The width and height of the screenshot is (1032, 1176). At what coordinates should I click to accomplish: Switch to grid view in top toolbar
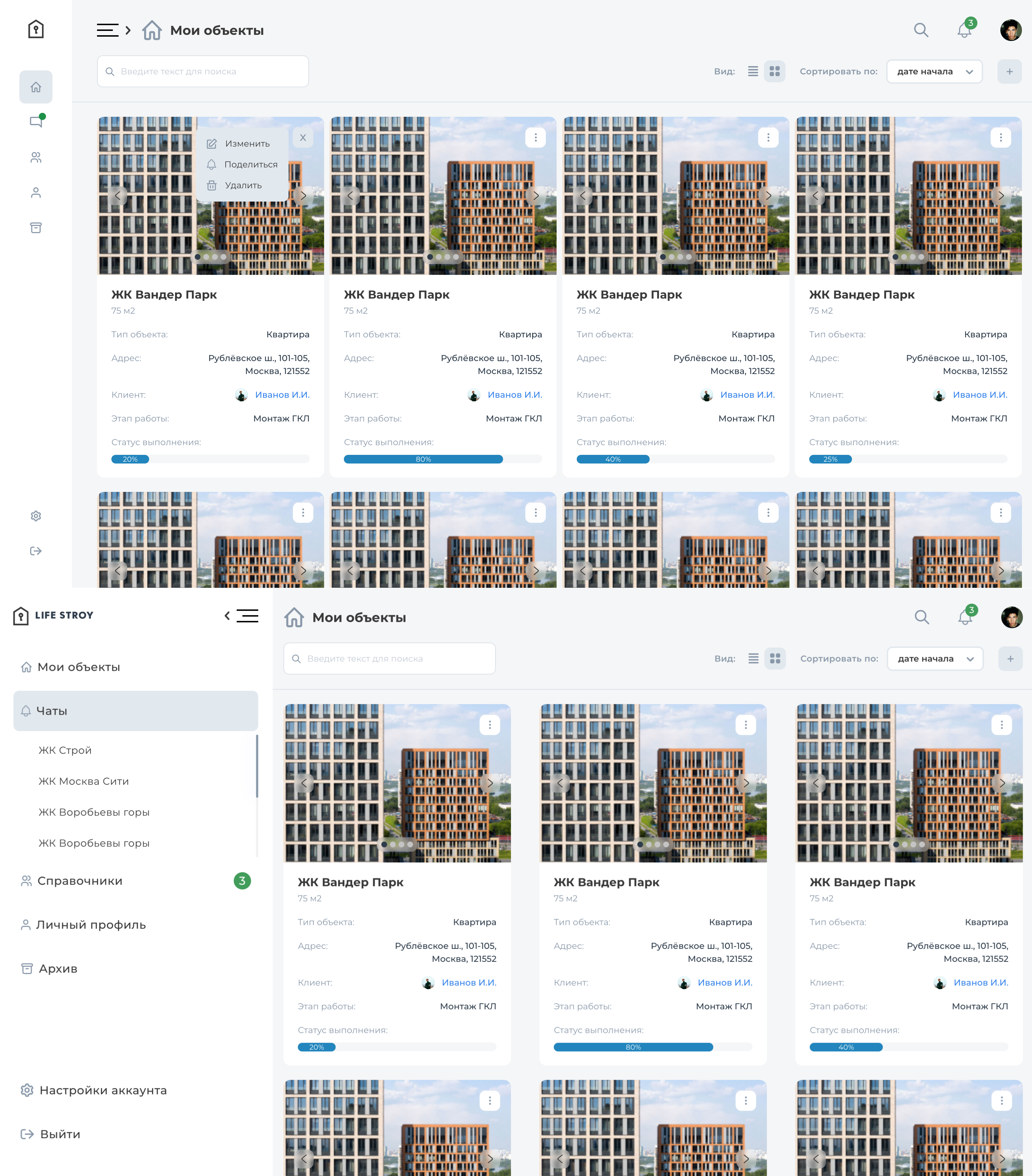pyautogui.click(x=775, y=72)
